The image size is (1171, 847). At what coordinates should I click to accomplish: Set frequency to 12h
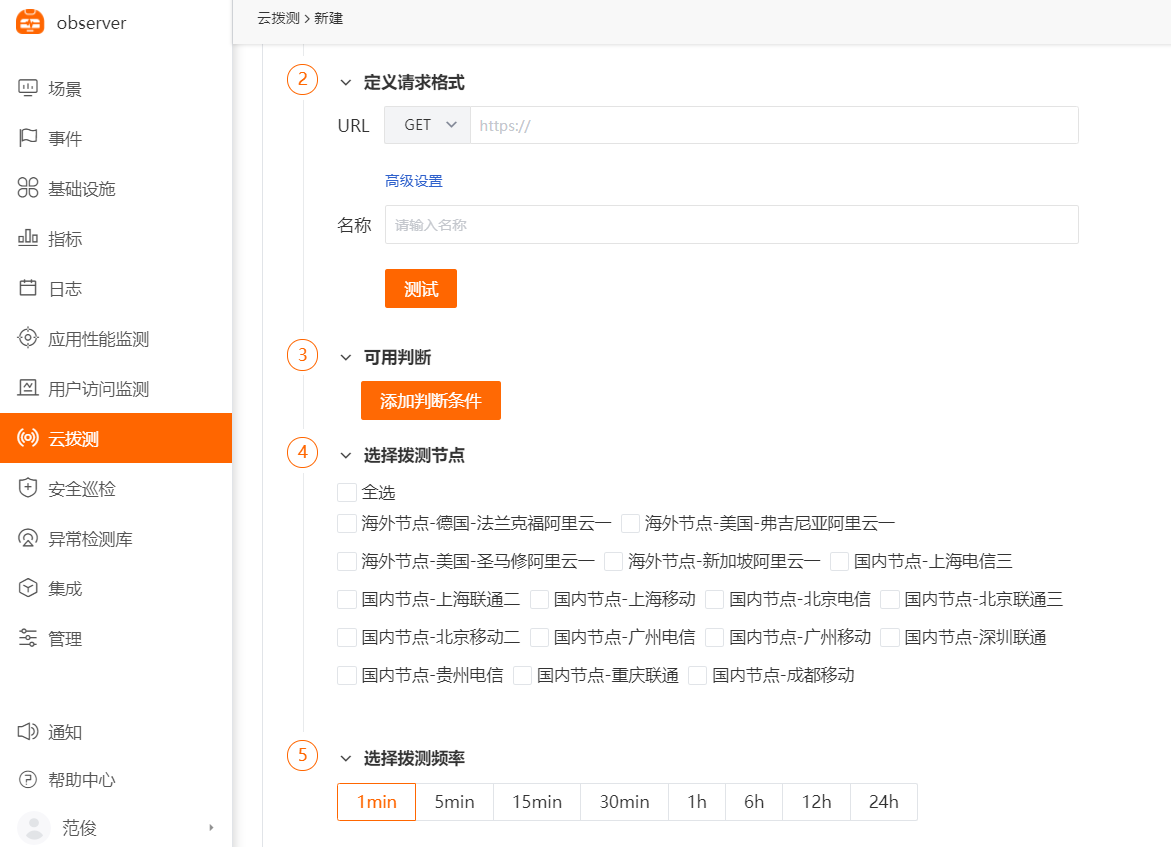click(x=816, y=801)
